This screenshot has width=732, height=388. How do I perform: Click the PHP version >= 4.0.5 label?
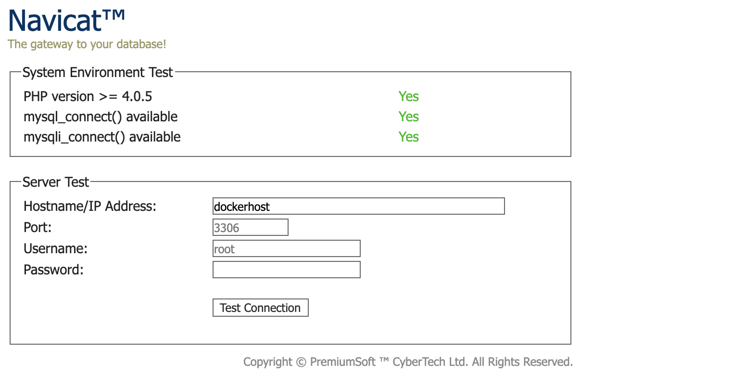pos(88,97)
